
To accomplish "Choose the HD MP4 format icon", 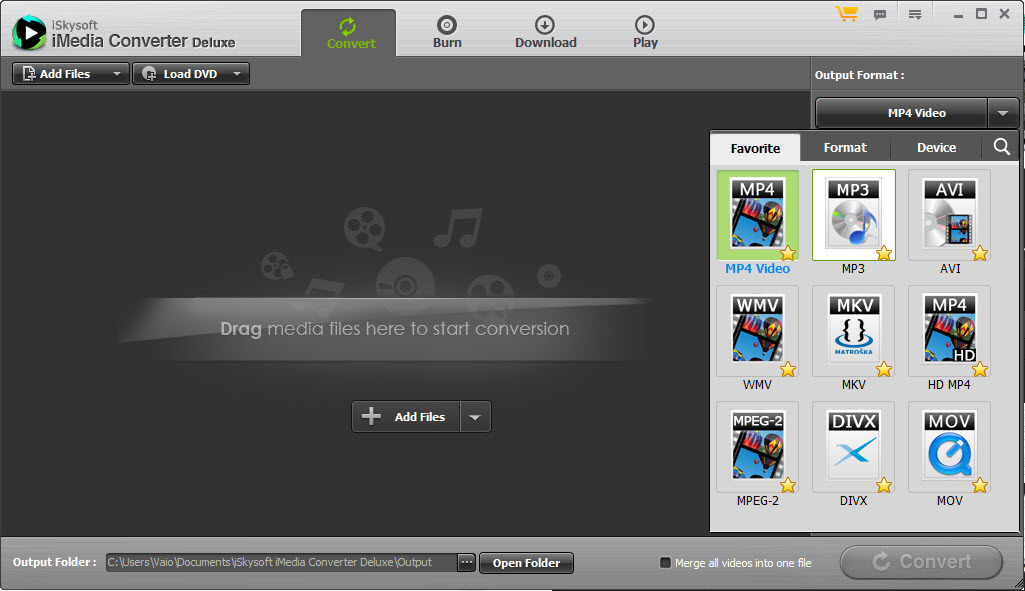I will pyautogui.click(x=949, y=331).
